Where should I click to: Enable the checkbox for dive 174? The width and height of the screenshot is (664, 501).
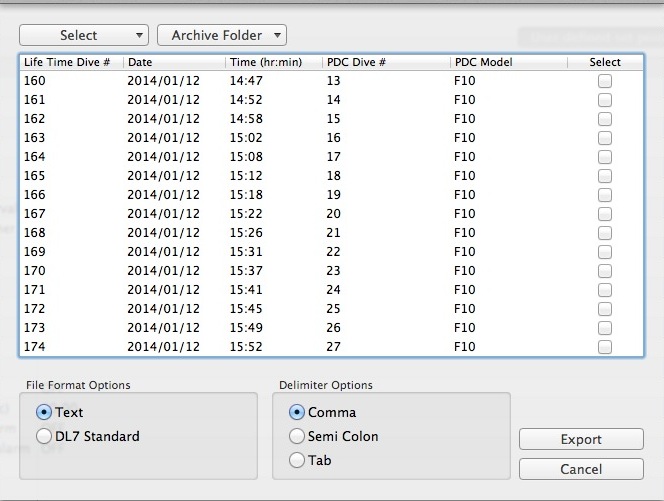(605, 347)
